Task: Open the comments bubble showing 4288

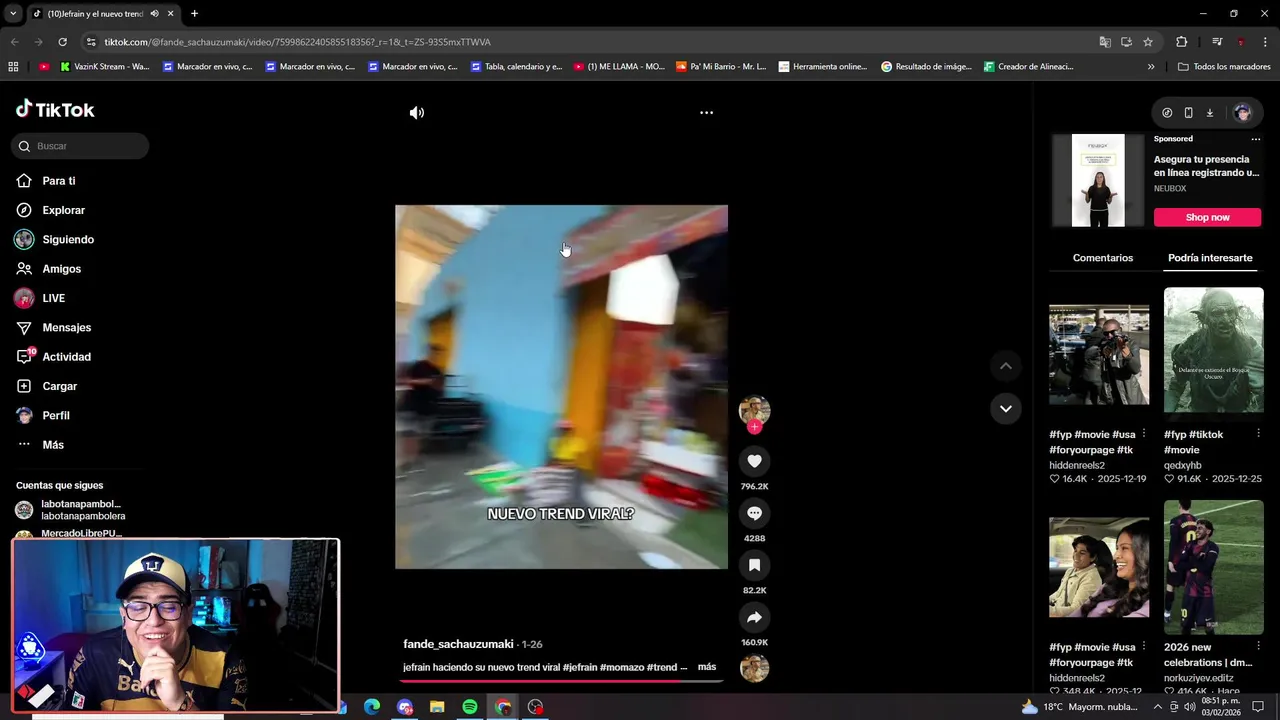Action: tap(754, 513)
